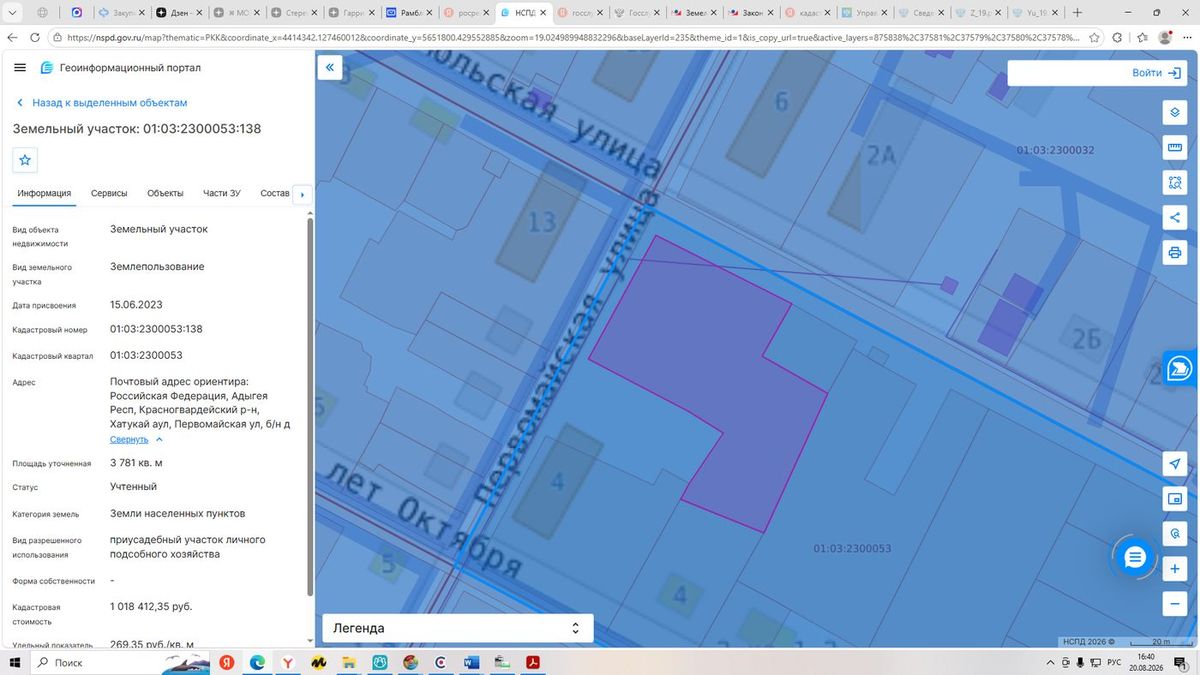Go back via Назад к выделенным объектам
Viewport: 1200px width, 675px height.
[102, 103]
